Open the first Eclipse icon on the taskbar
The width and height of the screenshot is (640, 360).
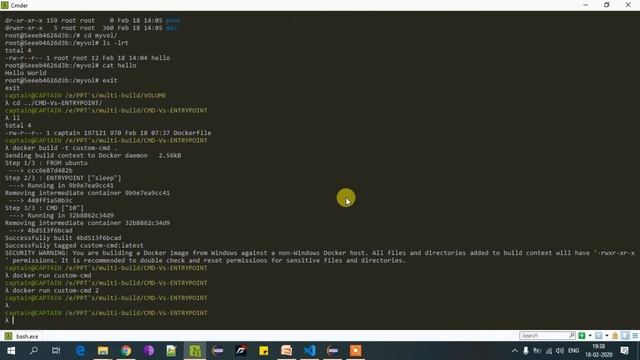pos(218,351)
